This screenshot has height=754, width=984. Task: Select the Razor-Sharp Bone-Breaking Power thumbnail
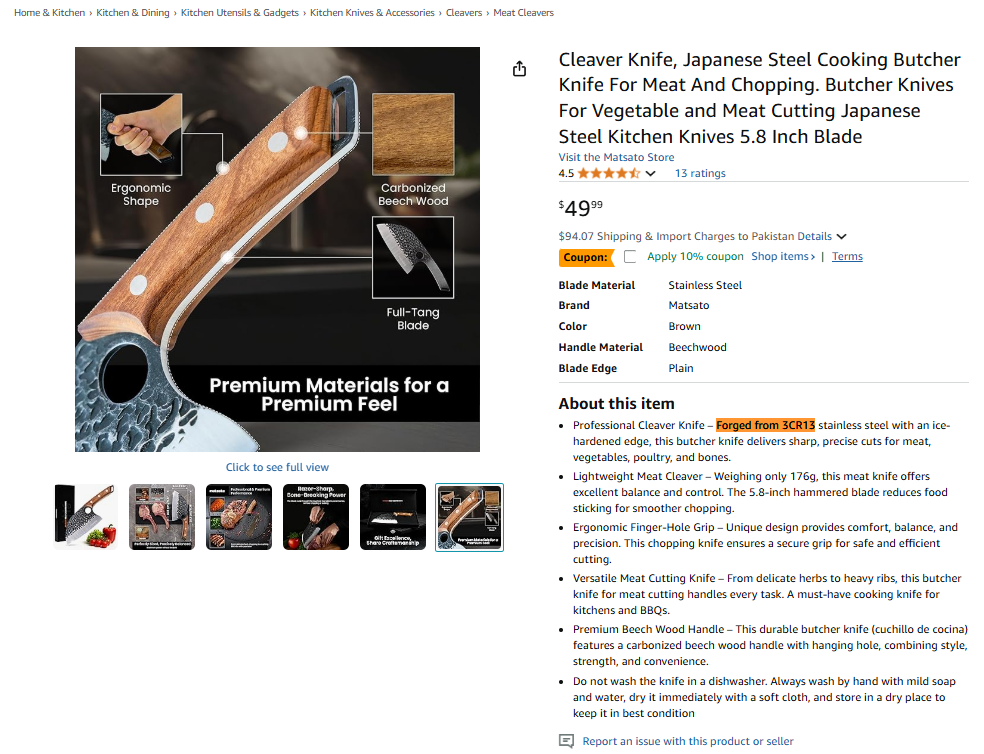point(316,517)
